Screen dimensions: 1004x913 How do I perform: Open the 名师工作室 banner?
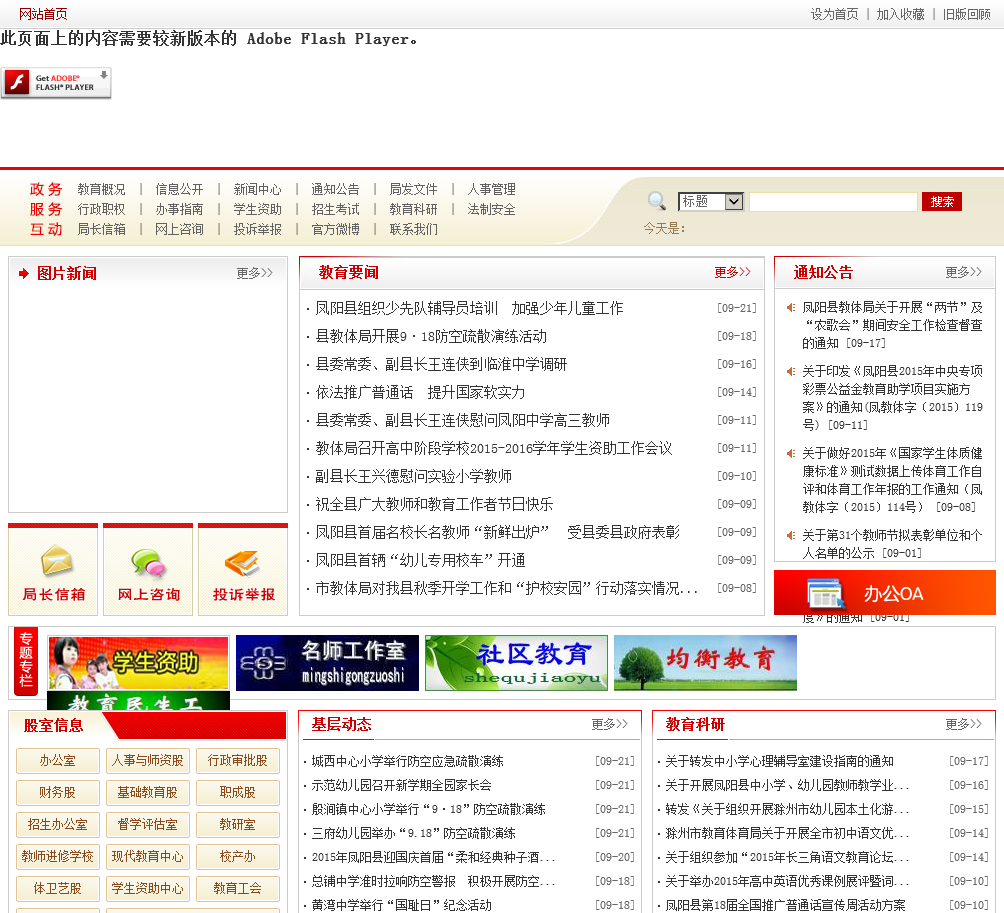(x=327, y=663)
